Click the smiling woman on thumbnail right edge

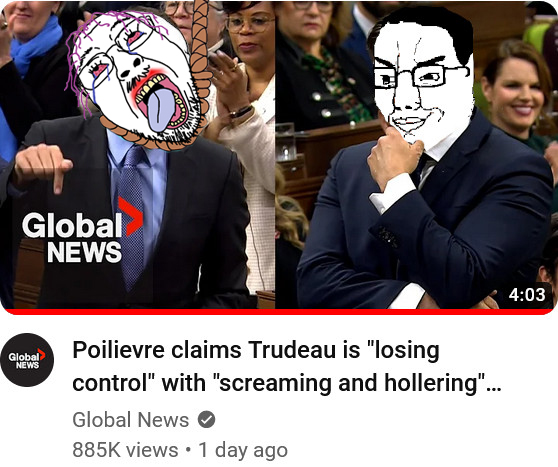click(x=517, y=93)
